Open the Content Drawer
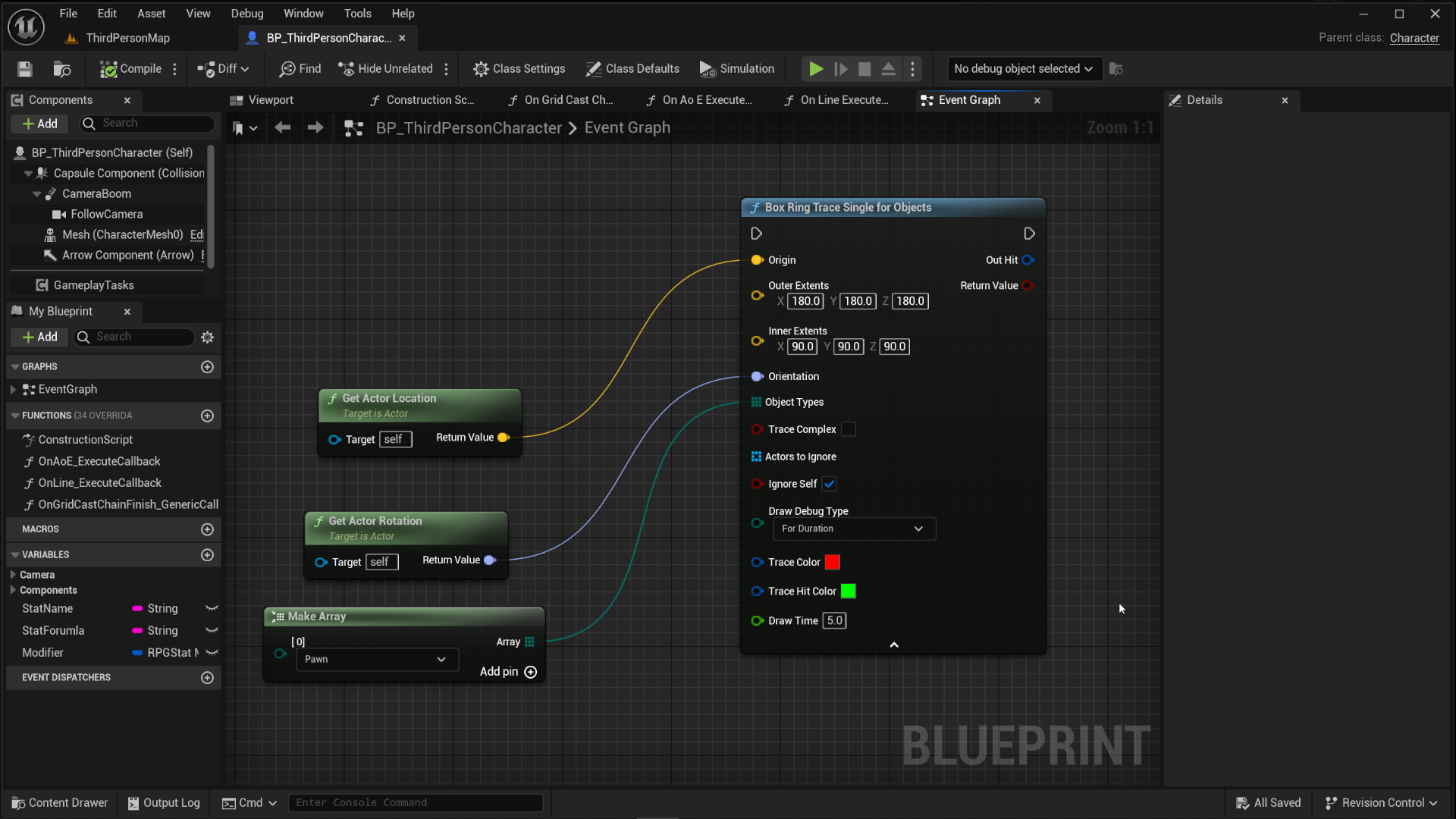The width and height of the screenshot is (1456, 819). click(x=61, y=803)
